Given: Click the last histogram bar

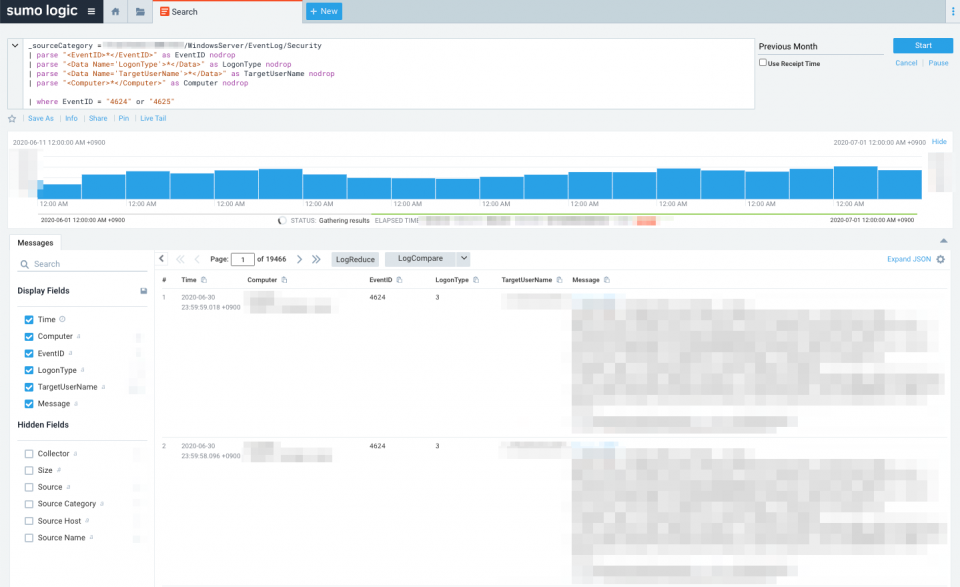Looking at the screenshot, I should click(x=899, y=184).
